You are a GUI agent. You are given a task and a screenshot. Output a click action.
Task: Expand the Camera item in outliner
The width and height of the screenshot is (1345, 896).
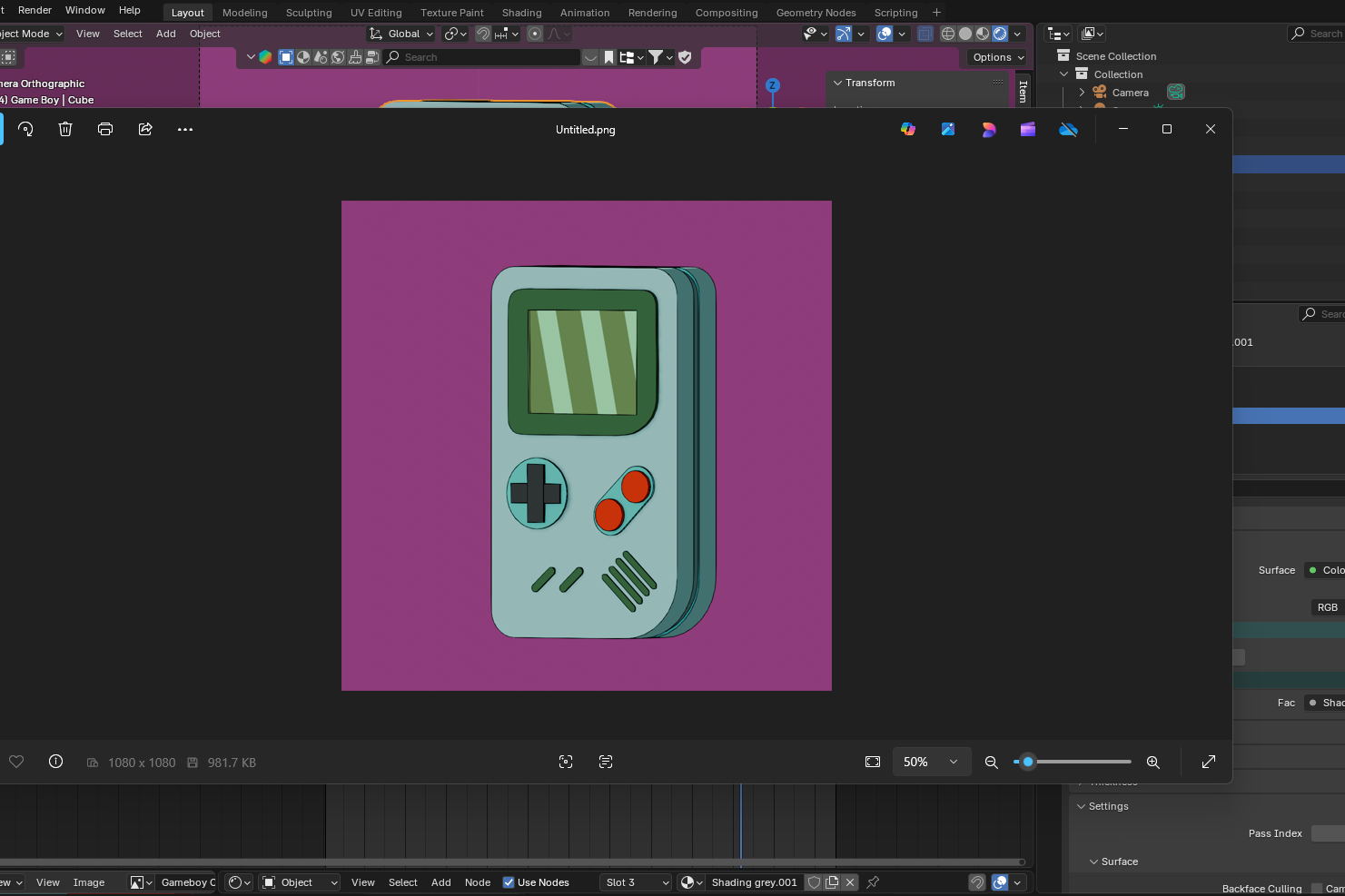tap(1082, 93)
